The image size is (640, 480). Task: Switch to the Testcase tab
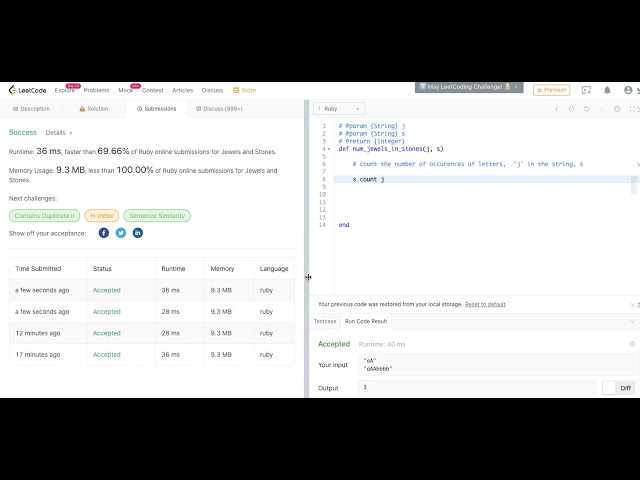tap(325, 322)
